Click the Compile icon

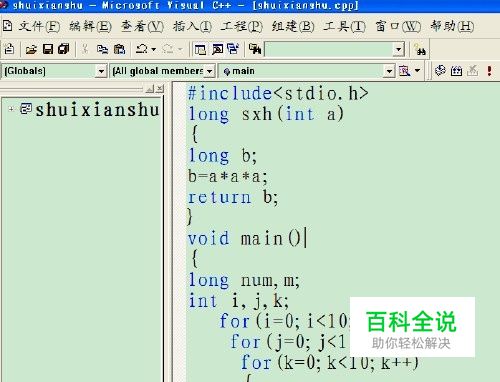pyautogui.click(x=440, y=71)
